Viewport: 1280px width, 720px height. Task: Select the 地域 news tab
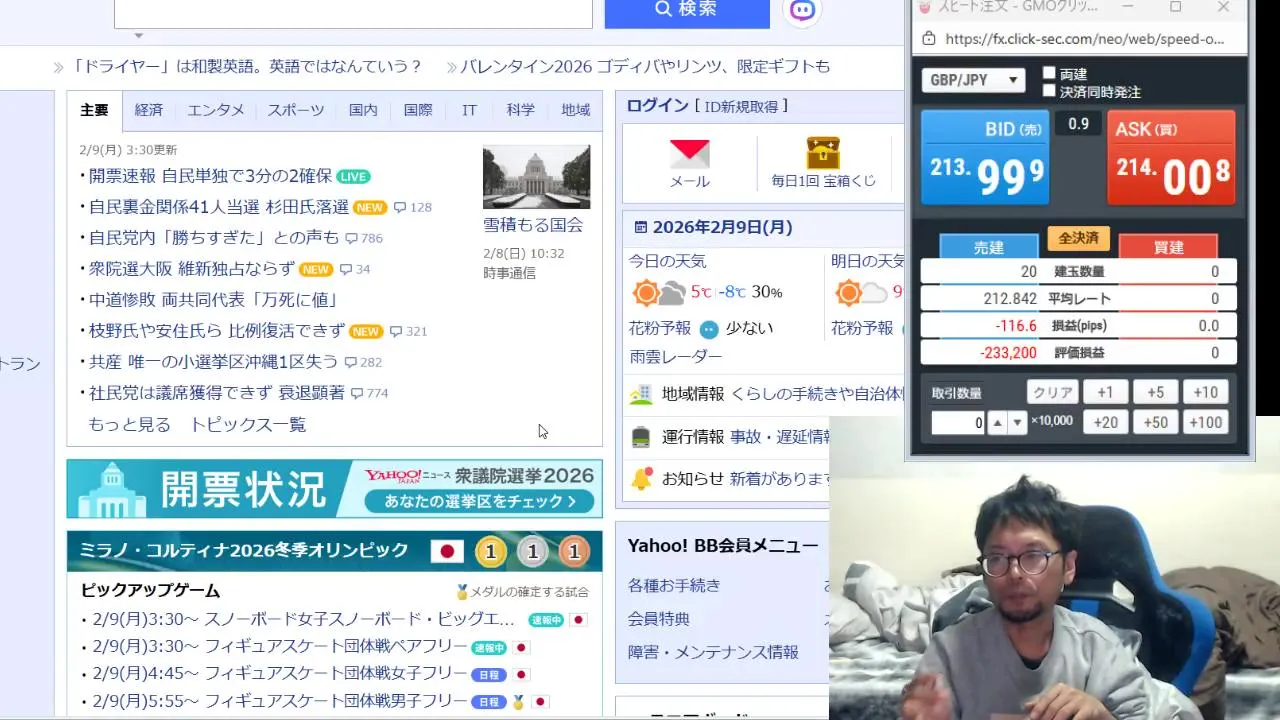tap(575, 110)
